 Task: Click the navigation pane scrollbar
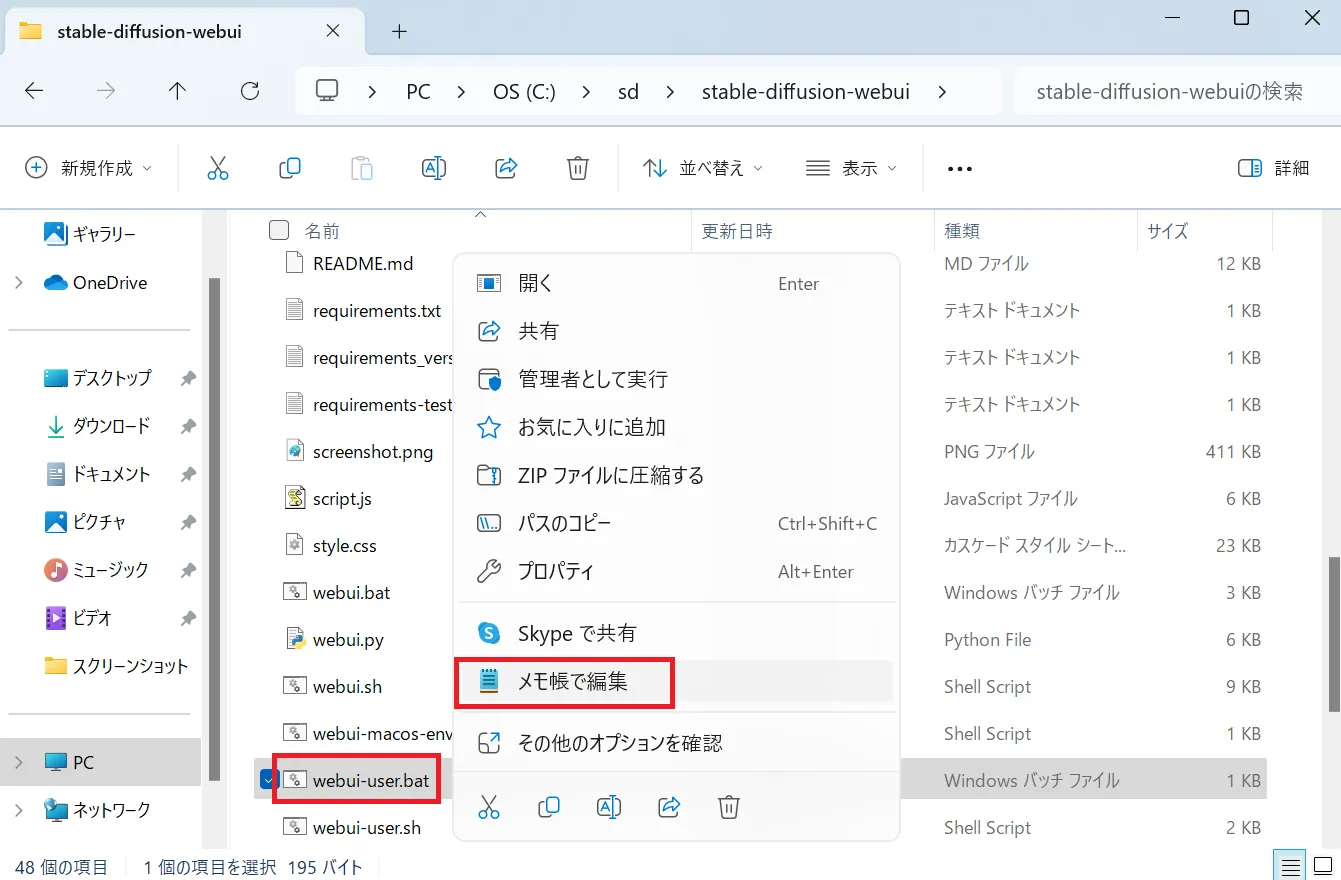pos(212,529)
